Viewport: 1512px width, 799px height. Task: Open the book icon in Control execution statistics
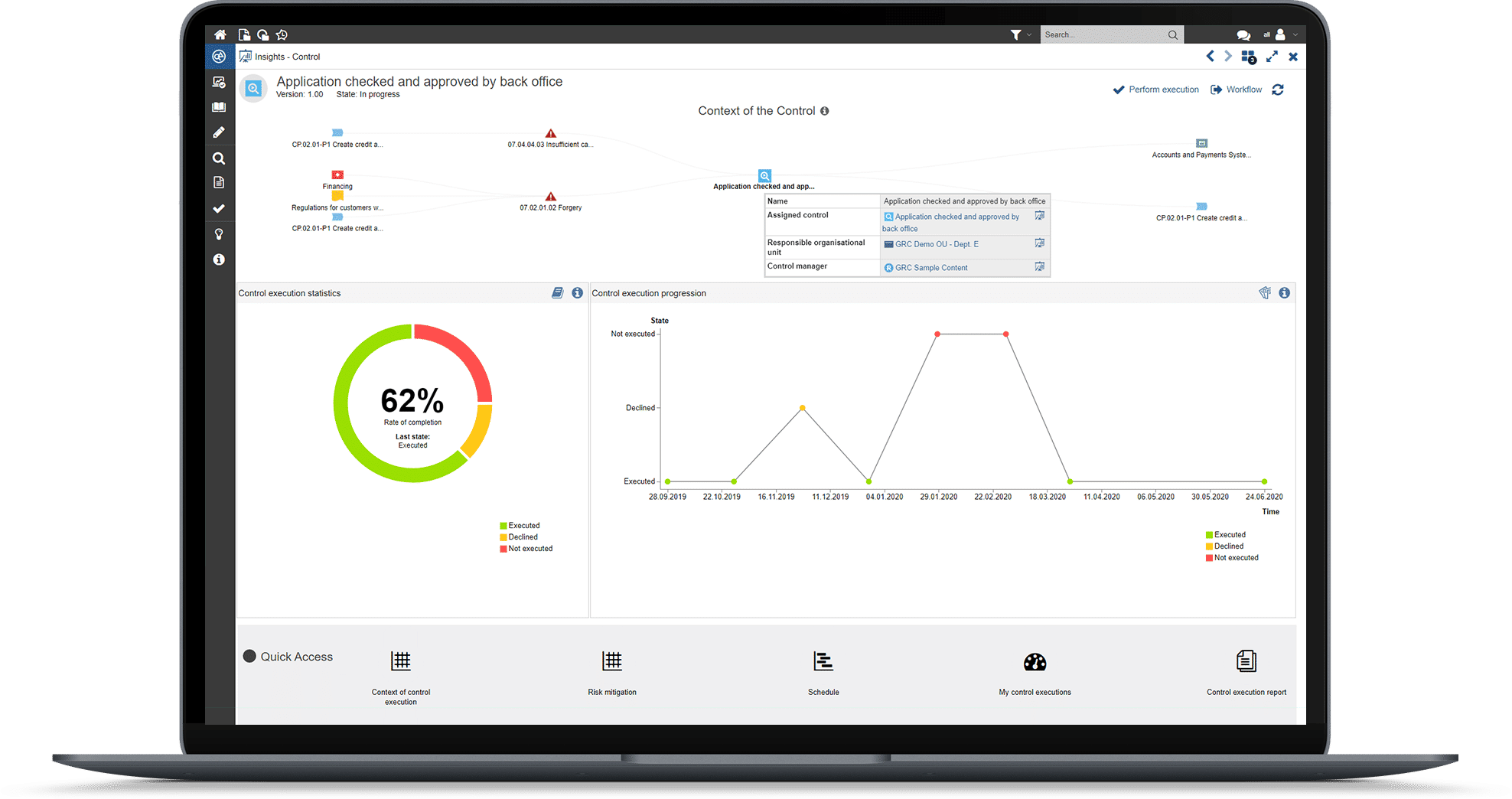[558, 293]
